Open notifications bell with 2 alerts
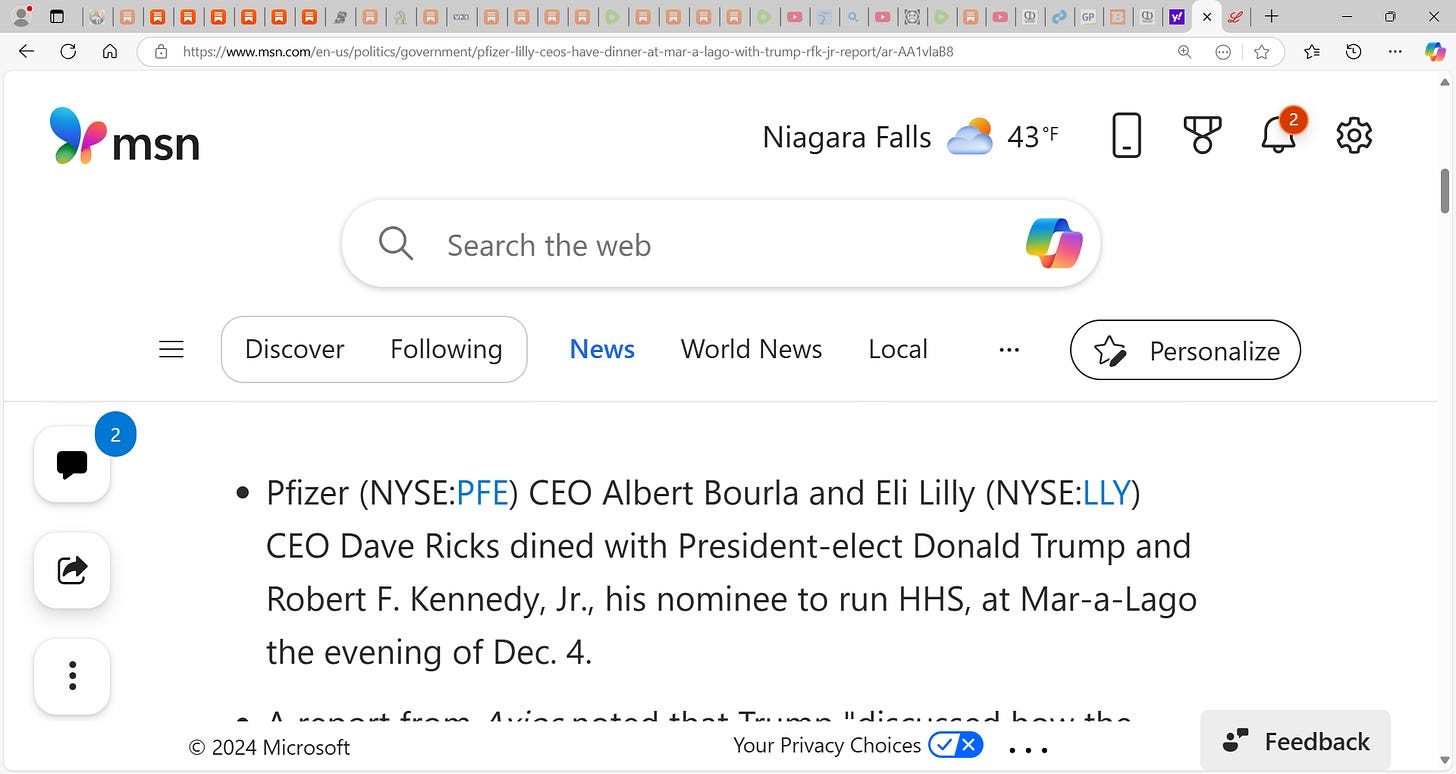 (x=1279, y=135)
